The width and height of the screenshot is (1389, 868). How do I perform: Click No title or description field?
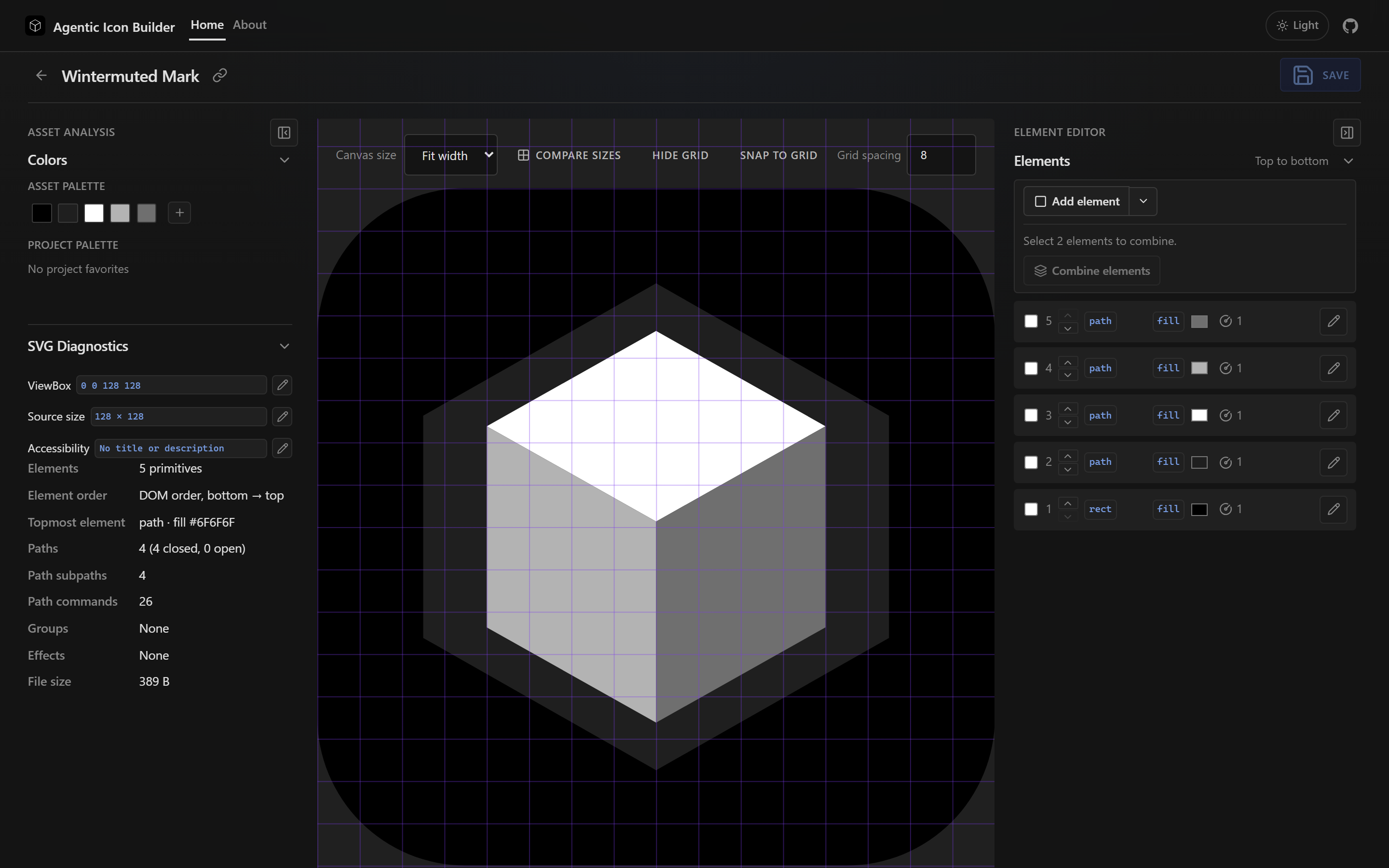(181, 448)
